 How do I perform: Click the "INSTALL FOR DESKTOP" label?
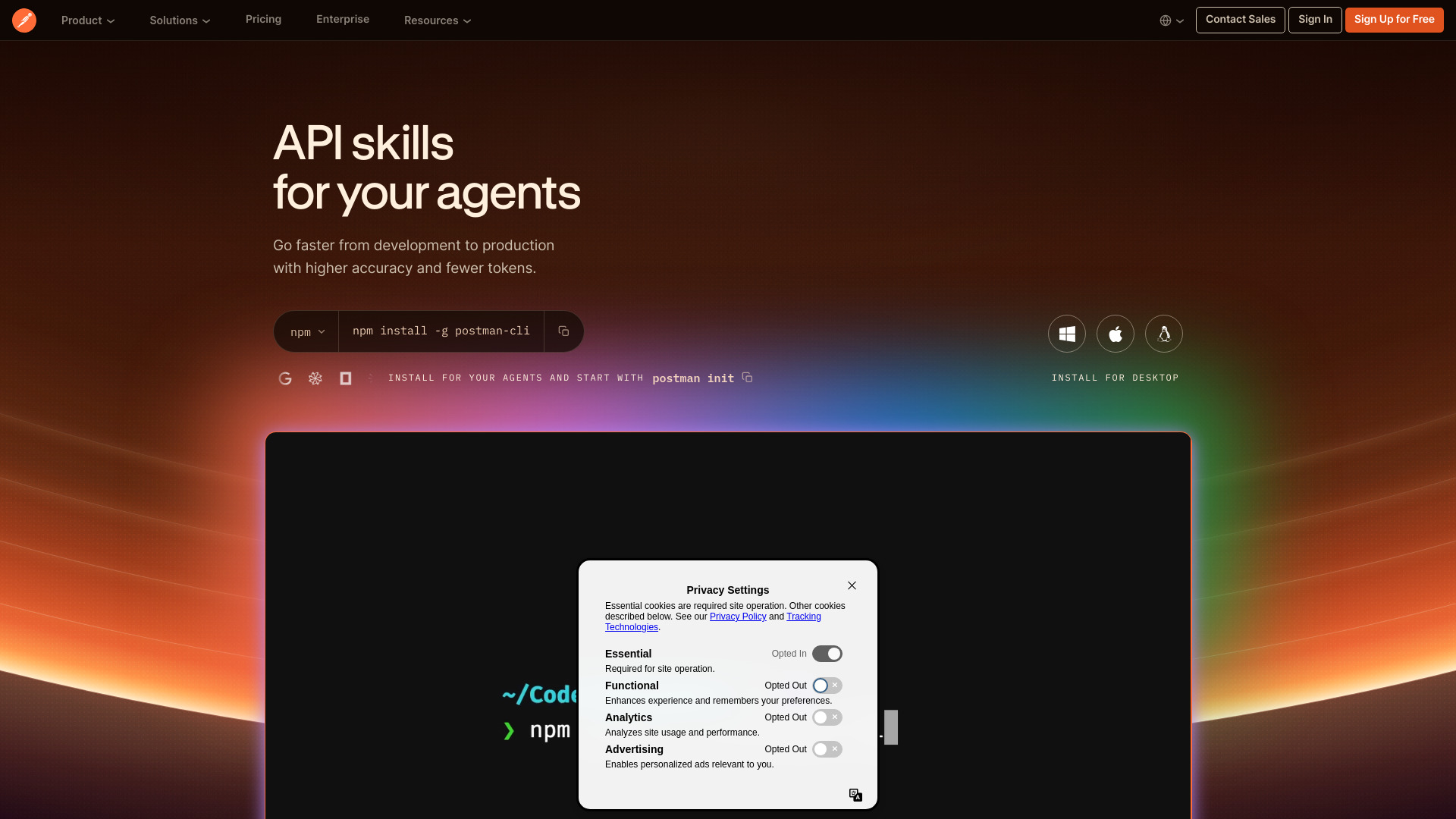pos(1116,378)
